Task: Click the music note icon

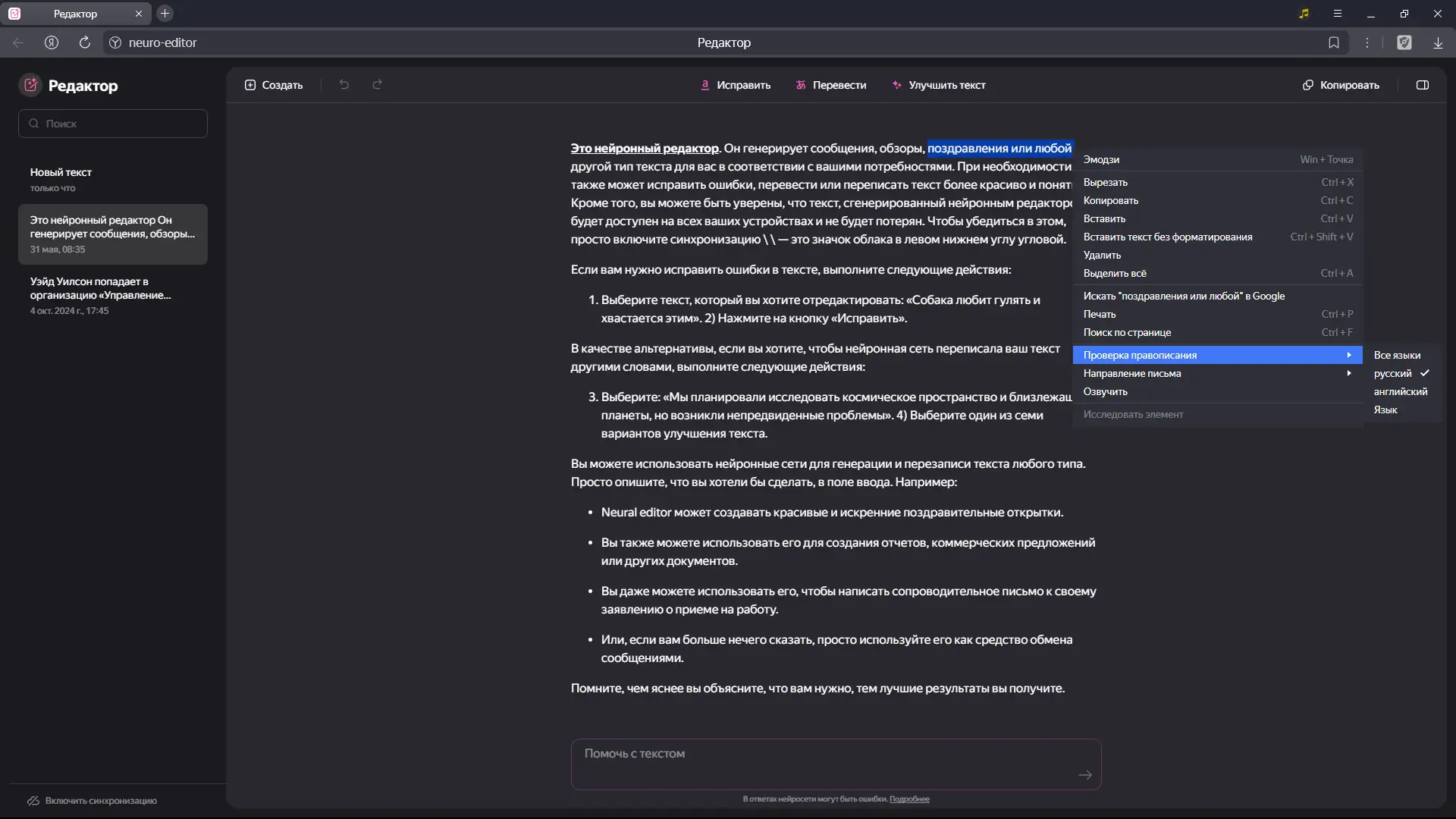Action: [x=1304, y=14]
